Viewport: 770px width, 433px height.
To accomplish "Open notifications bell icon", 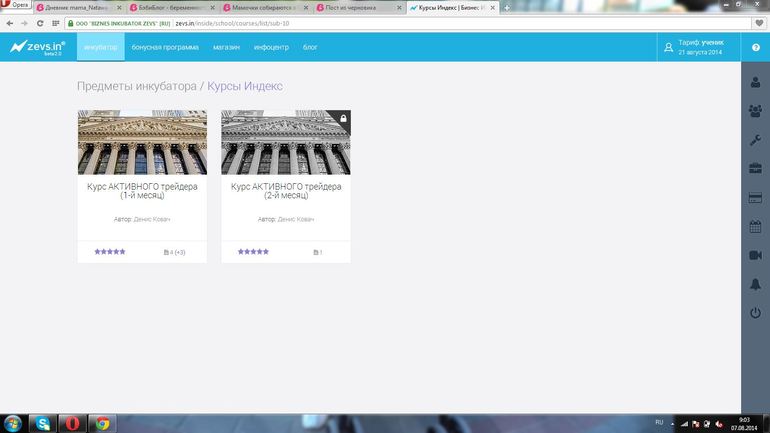I will [755, 285].
